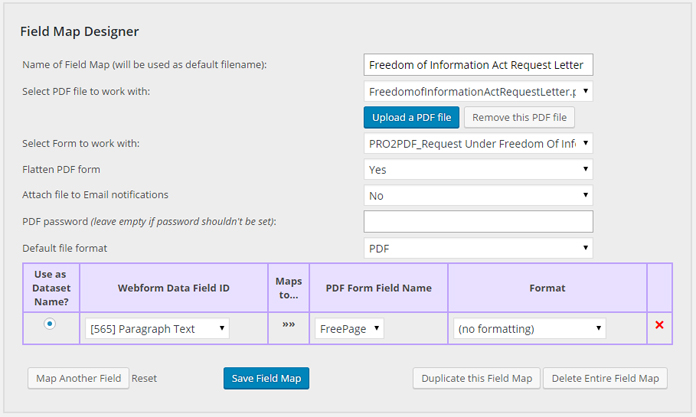Open the Select Form to work with dropdown
Viewport: 696px width, 417px height.
tap(478, 143)
